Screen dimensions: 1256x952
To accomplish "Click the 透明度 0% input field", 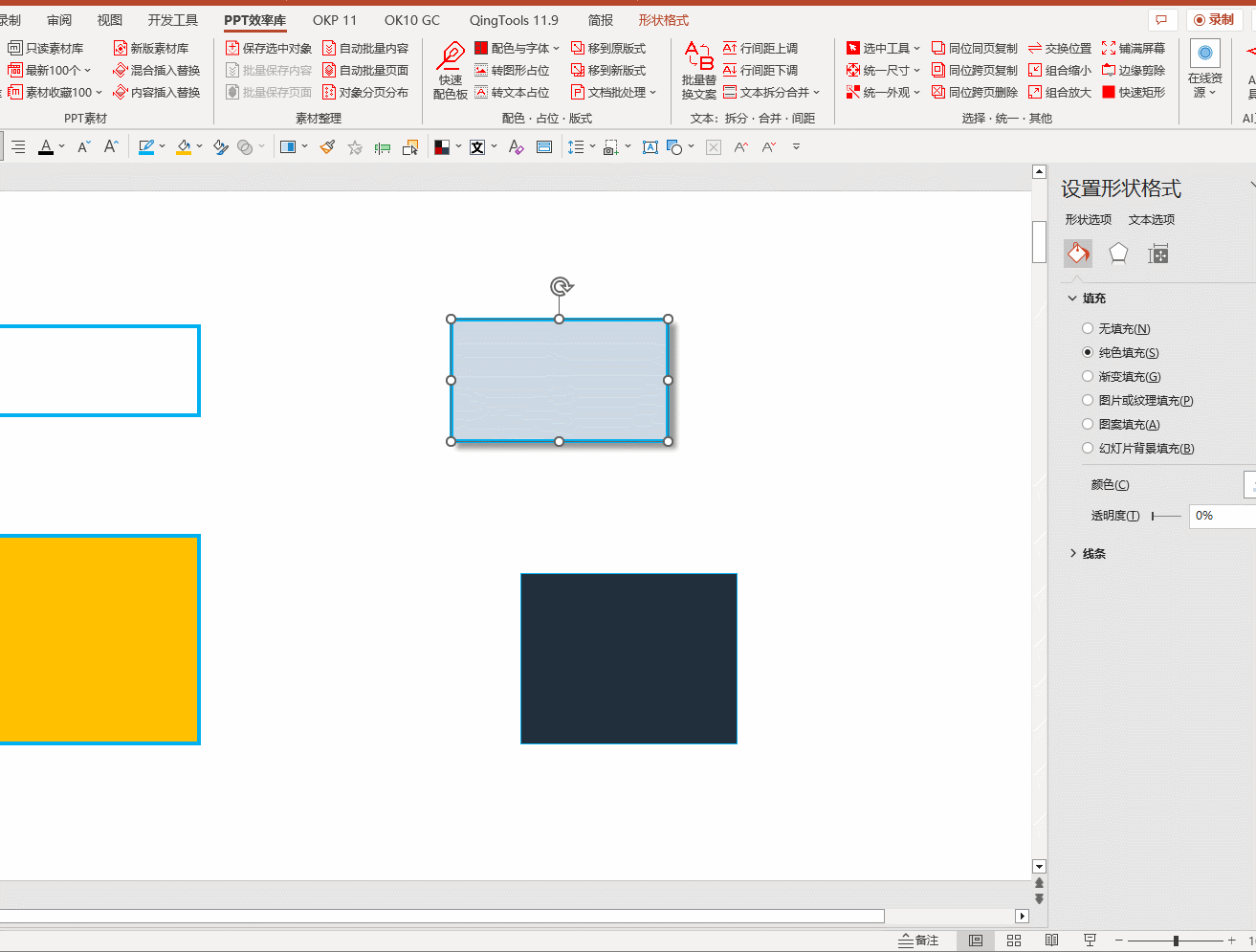I will [x=1223, y=516].
